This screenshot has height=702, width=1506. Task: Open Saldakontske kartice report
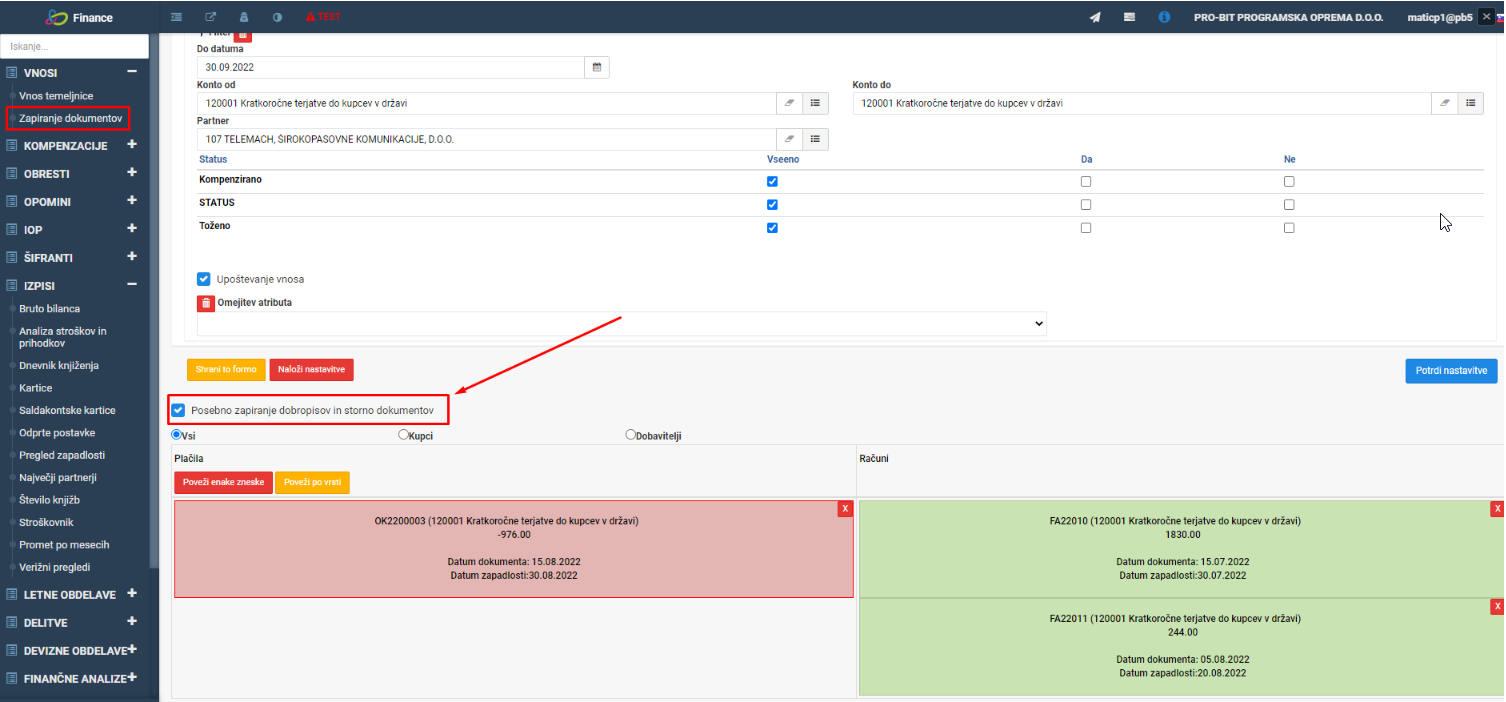[x=67, y=410]
